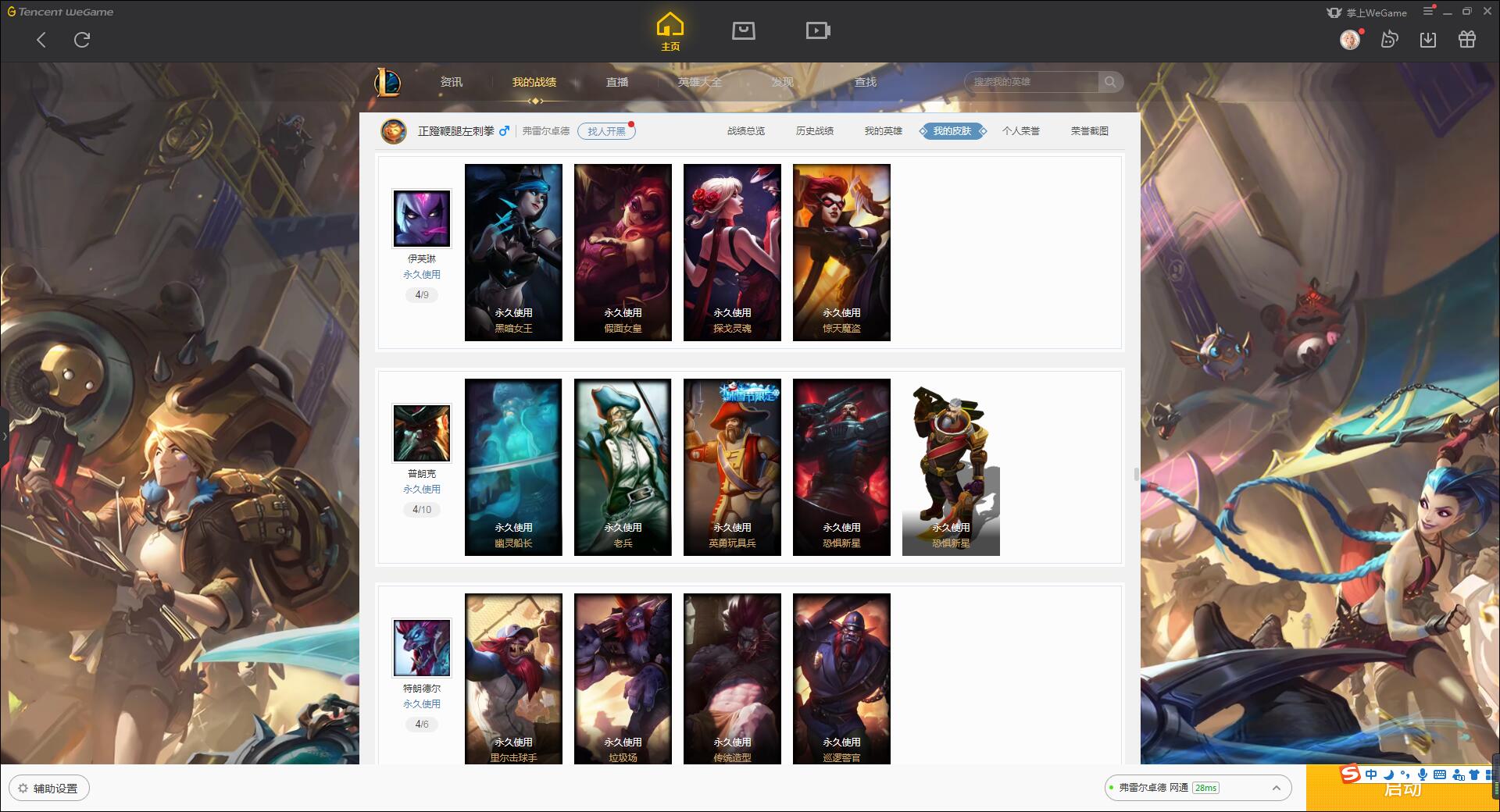The image size is (1500, 812).
Task: Open the 垃圾场 skin card
Action: click(x=623, y=678)
